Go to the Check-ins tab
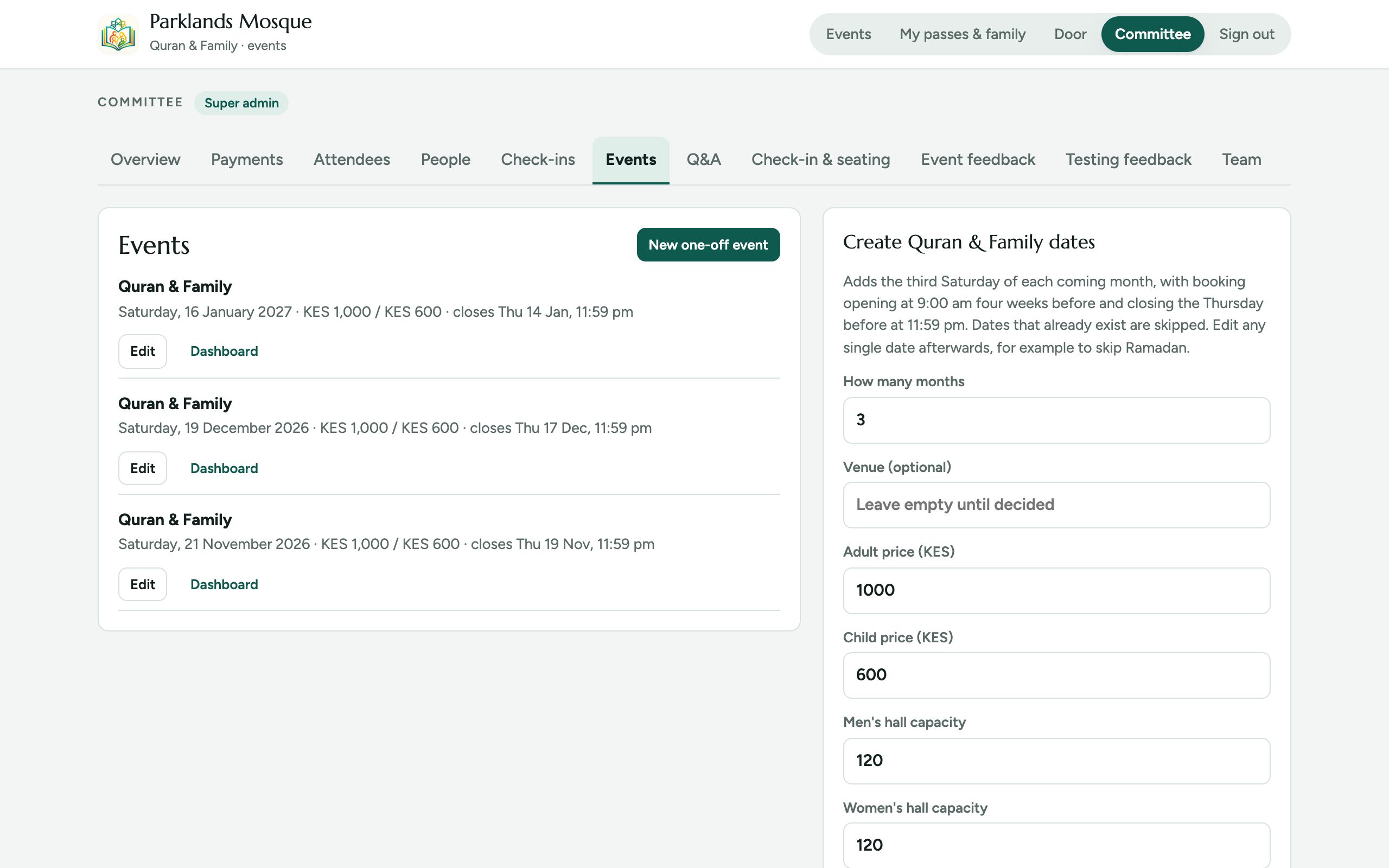The image size is (1389, 868). click(x=538, y=159)
